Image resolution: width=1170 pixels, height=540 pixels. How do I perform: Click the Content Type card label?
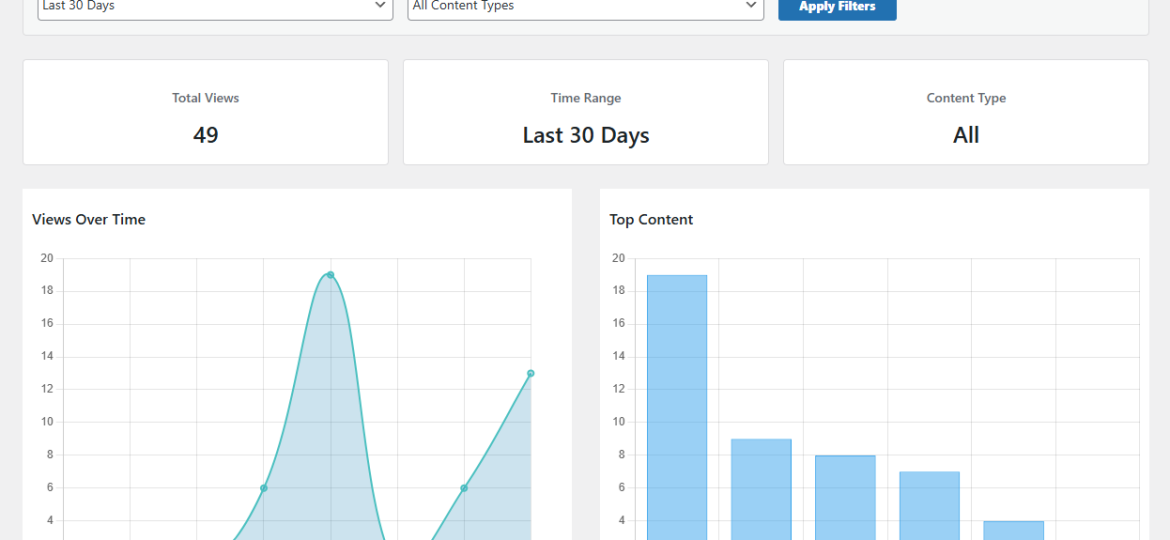[966, 98]
